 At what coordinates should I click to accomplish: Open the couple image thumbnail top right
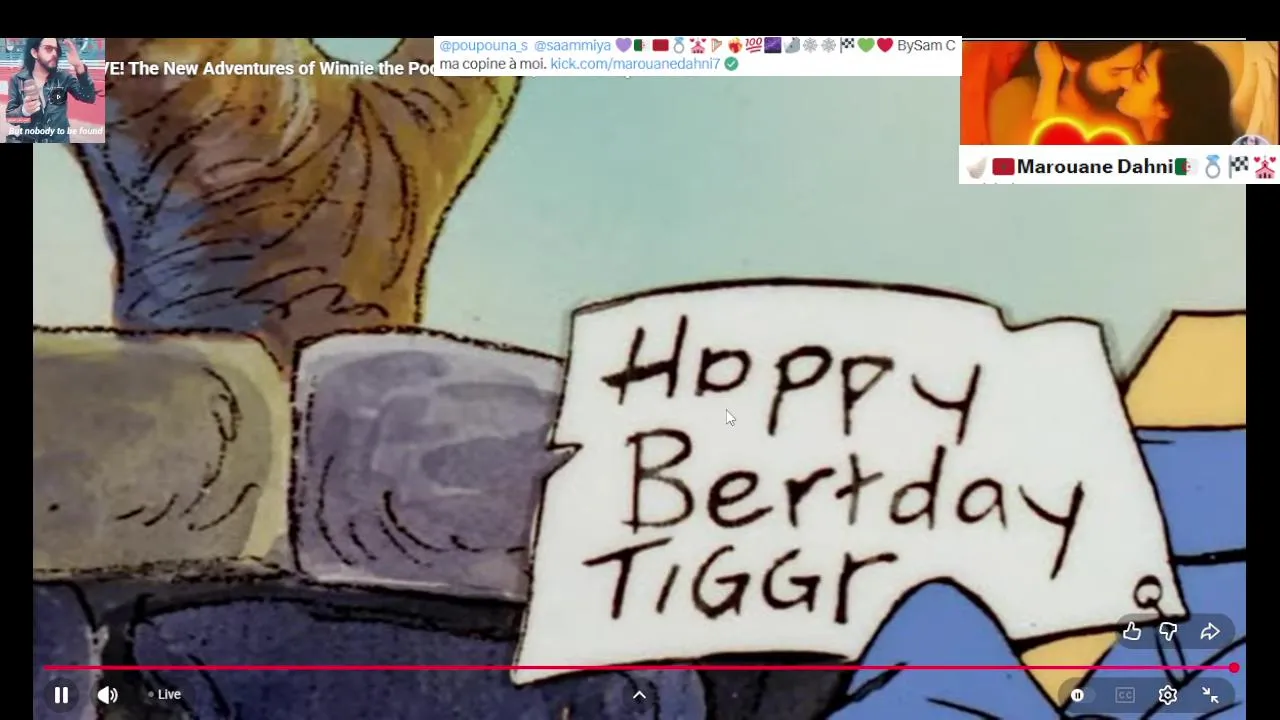[x=1118, y=94]
